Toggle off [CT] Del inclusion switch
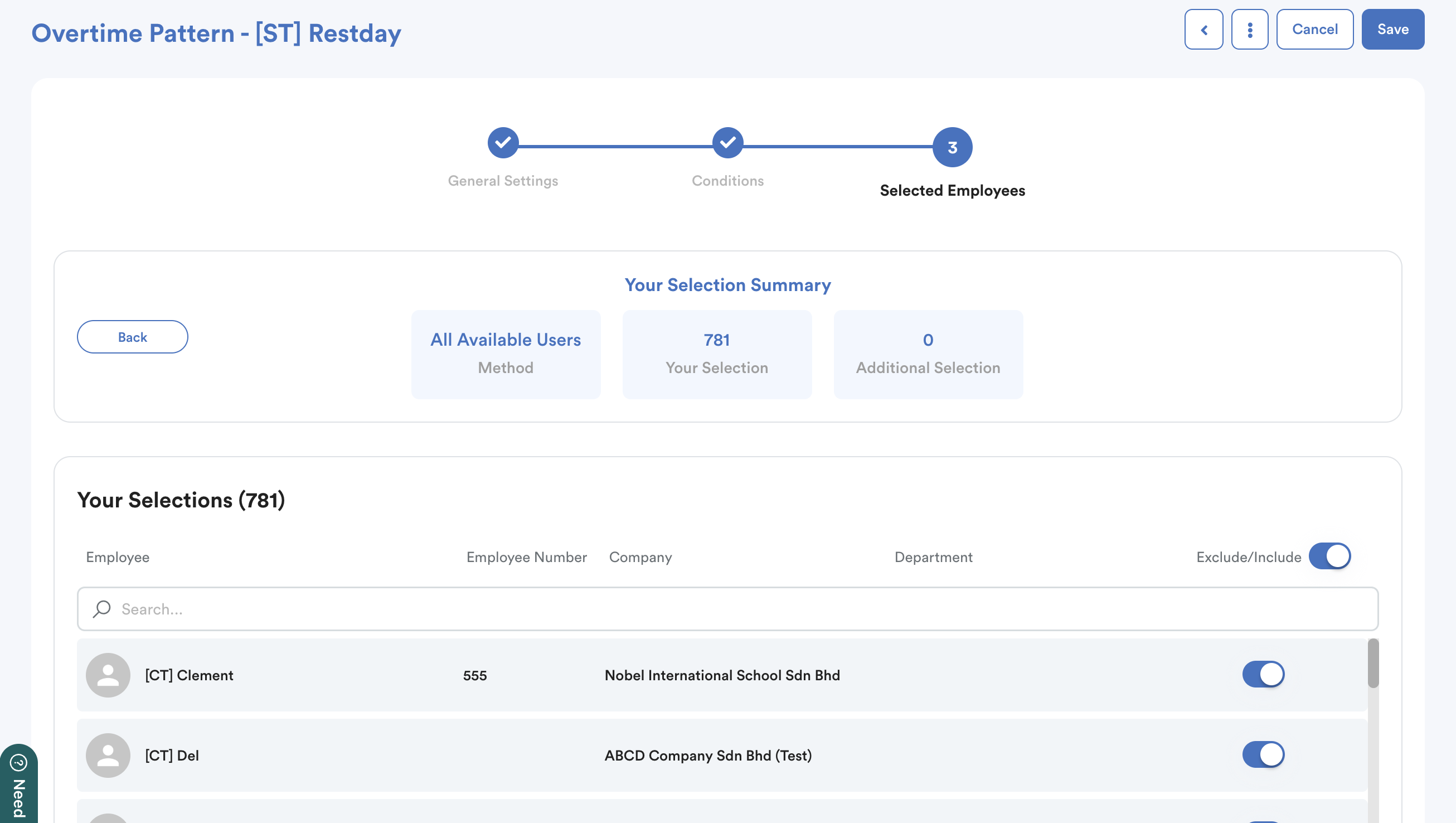The height and width of the screenshot is (823, 1456). coord(1263,754)
